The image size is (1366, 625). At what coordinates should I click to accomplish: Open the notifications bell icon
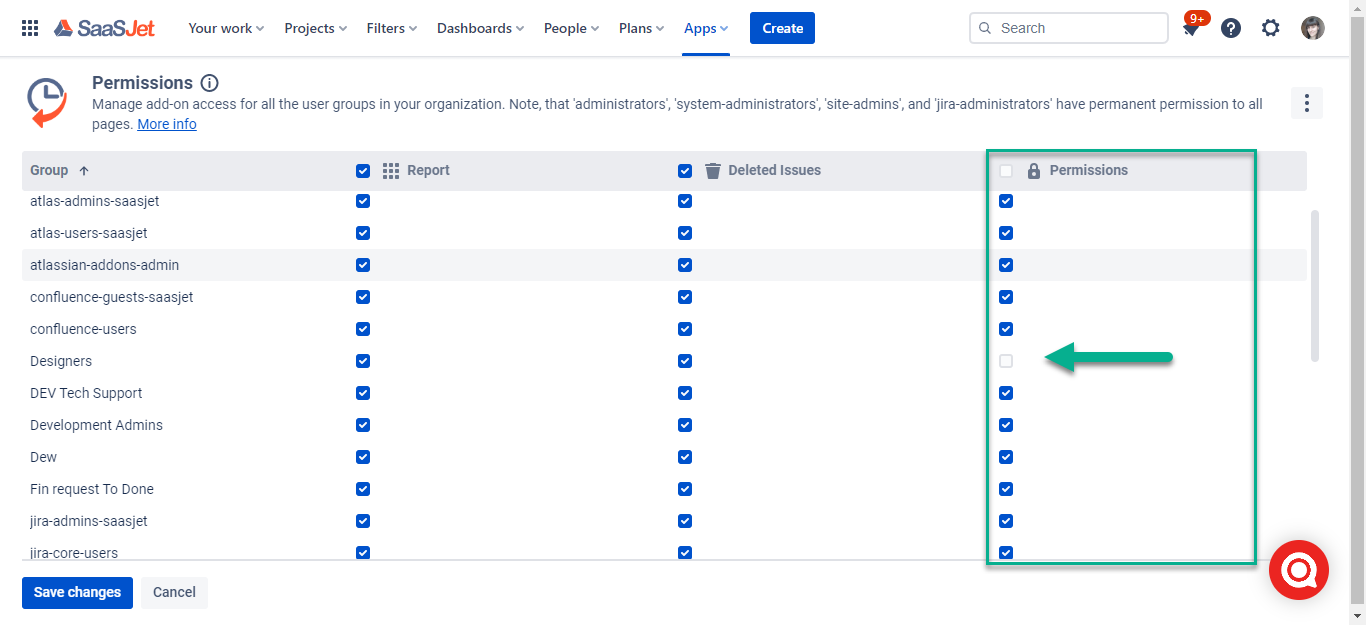click(1190, 29)
